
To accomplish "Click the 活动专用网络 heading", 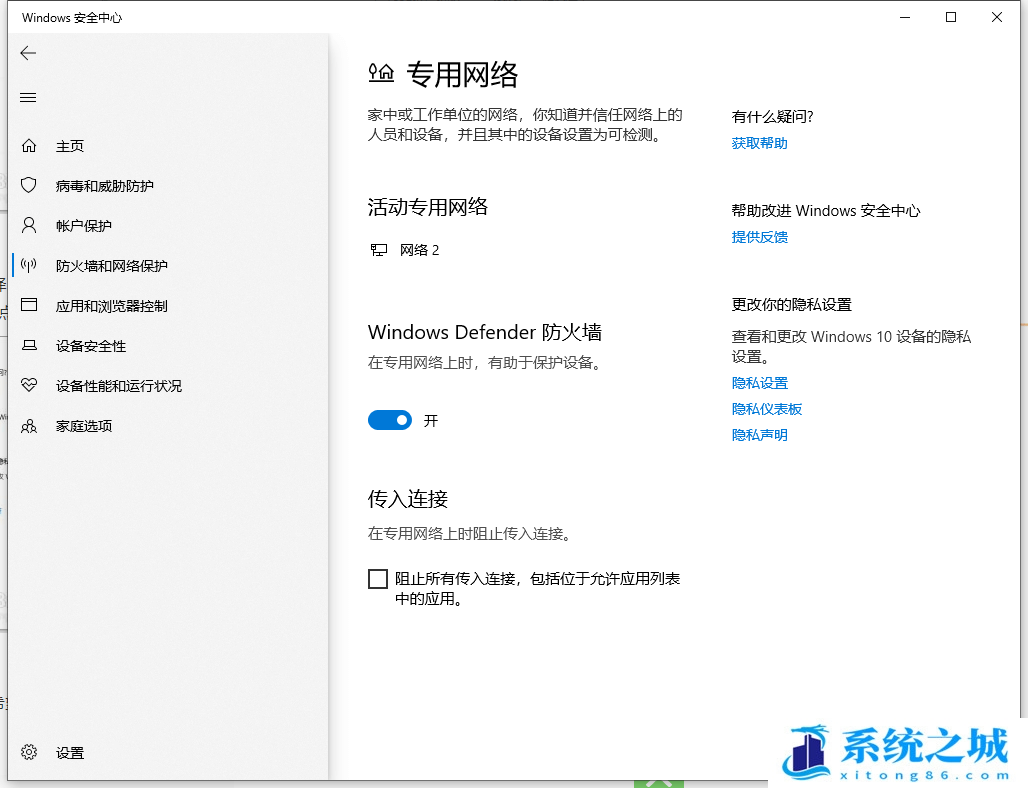I will 427,207.
